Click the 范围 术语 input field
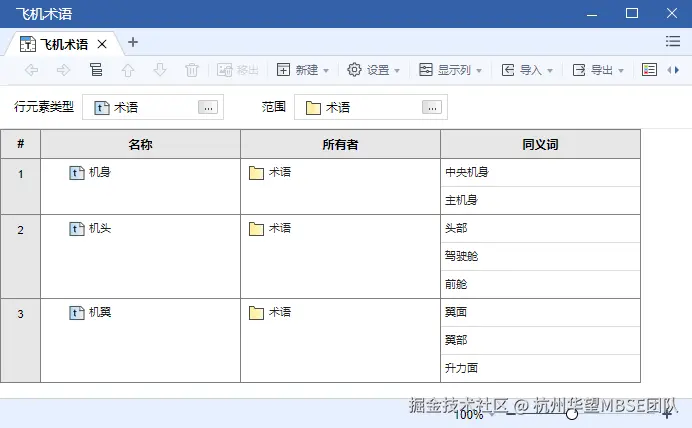The image size is (692, 428). (371, 107)
